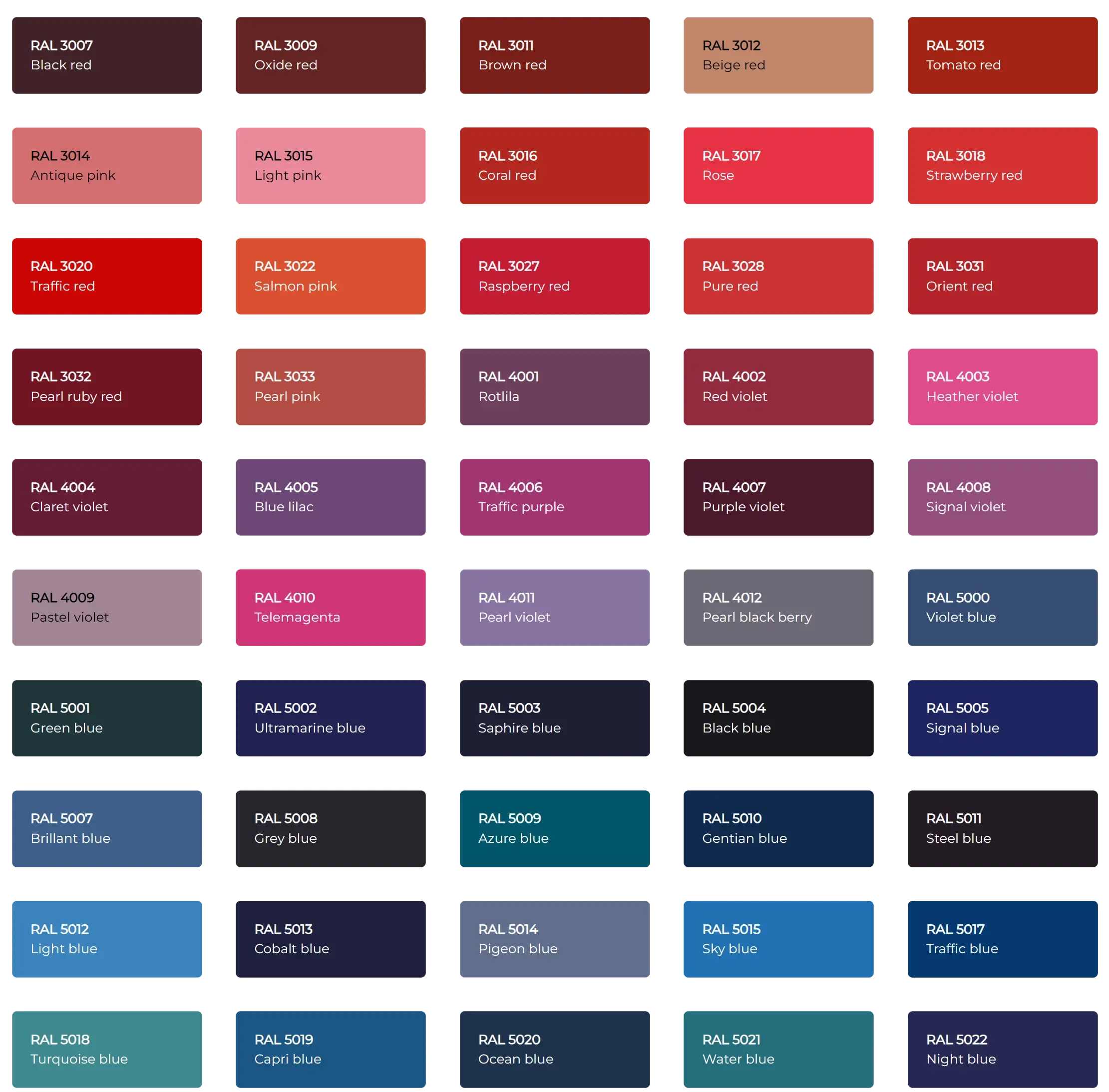The width and height of the screenshot is (1109, 1092).
Task: Choose the RAL 3011 Brown red swatch
Action: coord(554,55)
